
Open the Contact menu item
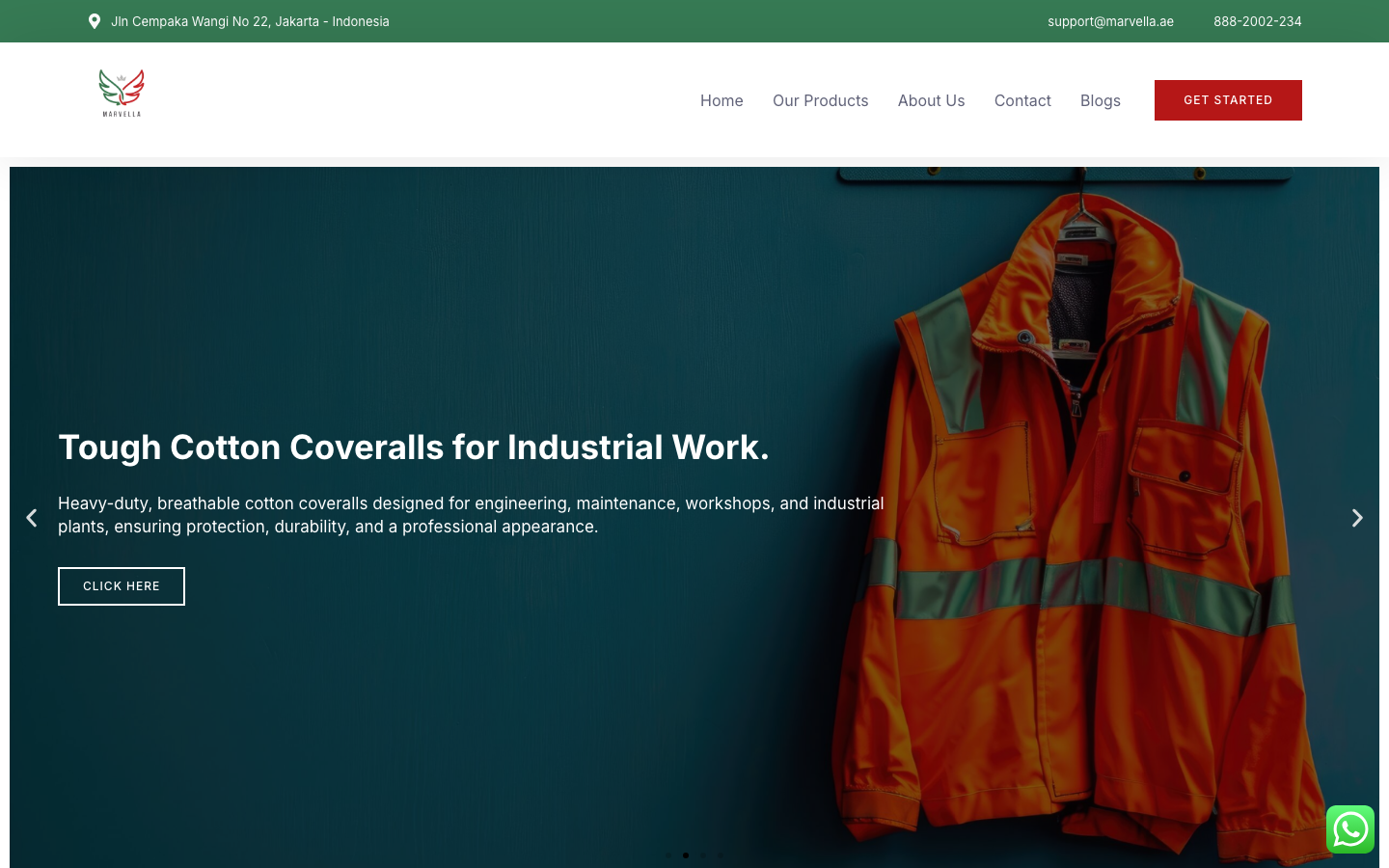click(x=1022, y=100)
